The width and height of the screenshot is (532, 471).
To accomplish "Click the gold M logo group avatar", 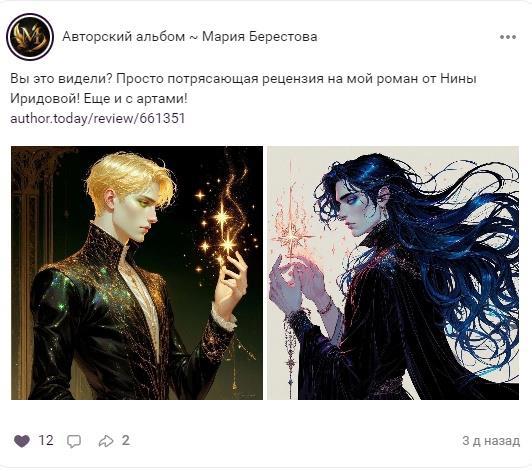I will click(30, 37).
